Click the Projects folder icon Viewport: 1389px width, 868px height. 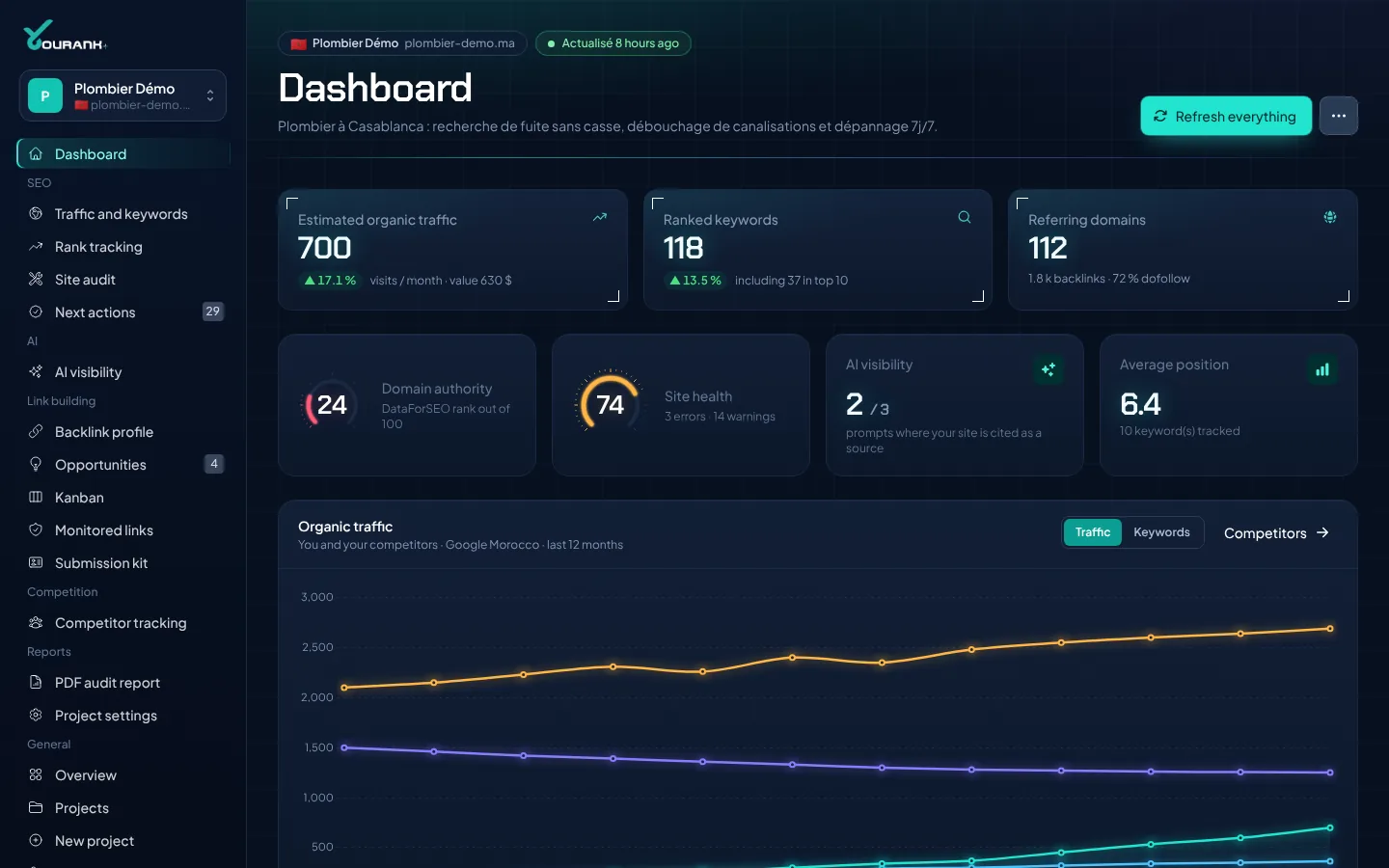[36, 807]
